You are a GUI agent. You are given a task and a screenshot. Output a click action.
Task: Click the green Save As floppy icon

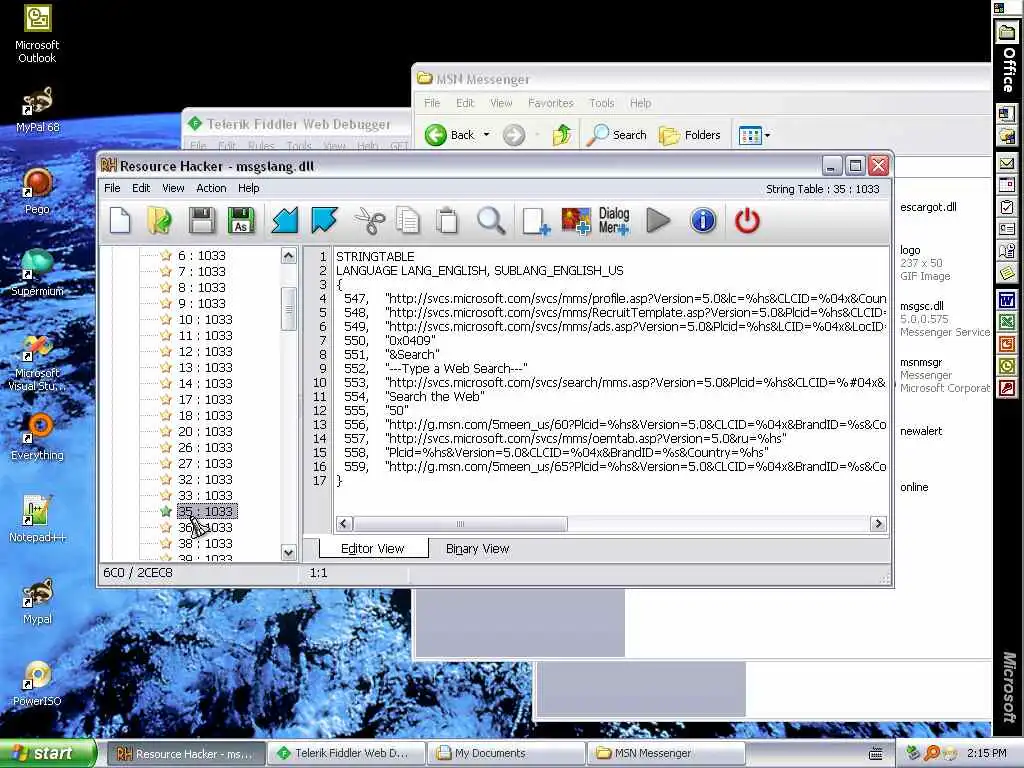click(241, 221)
